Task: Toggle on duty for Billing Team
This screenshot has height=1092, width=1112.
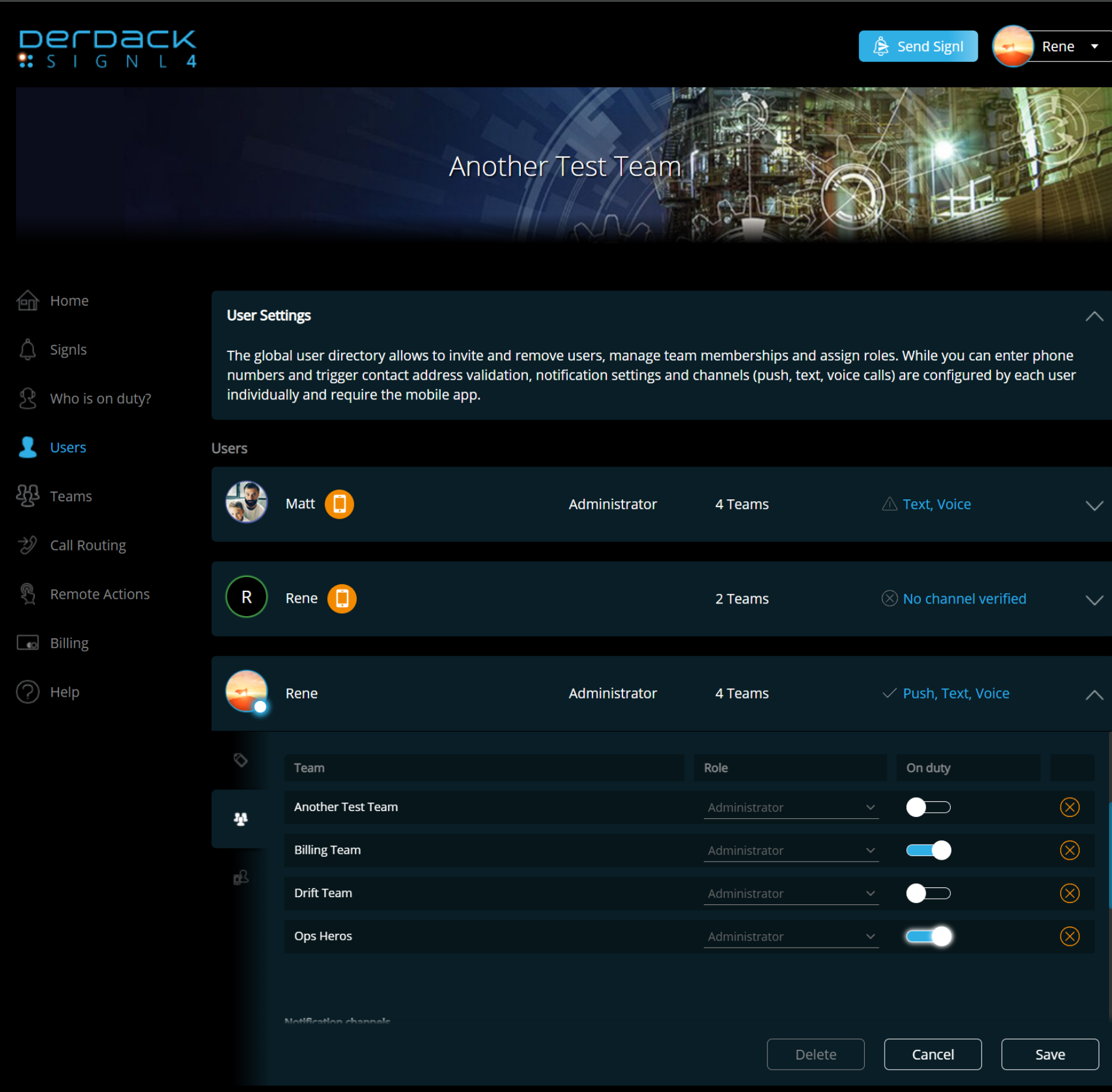Action: coord(929,850)
